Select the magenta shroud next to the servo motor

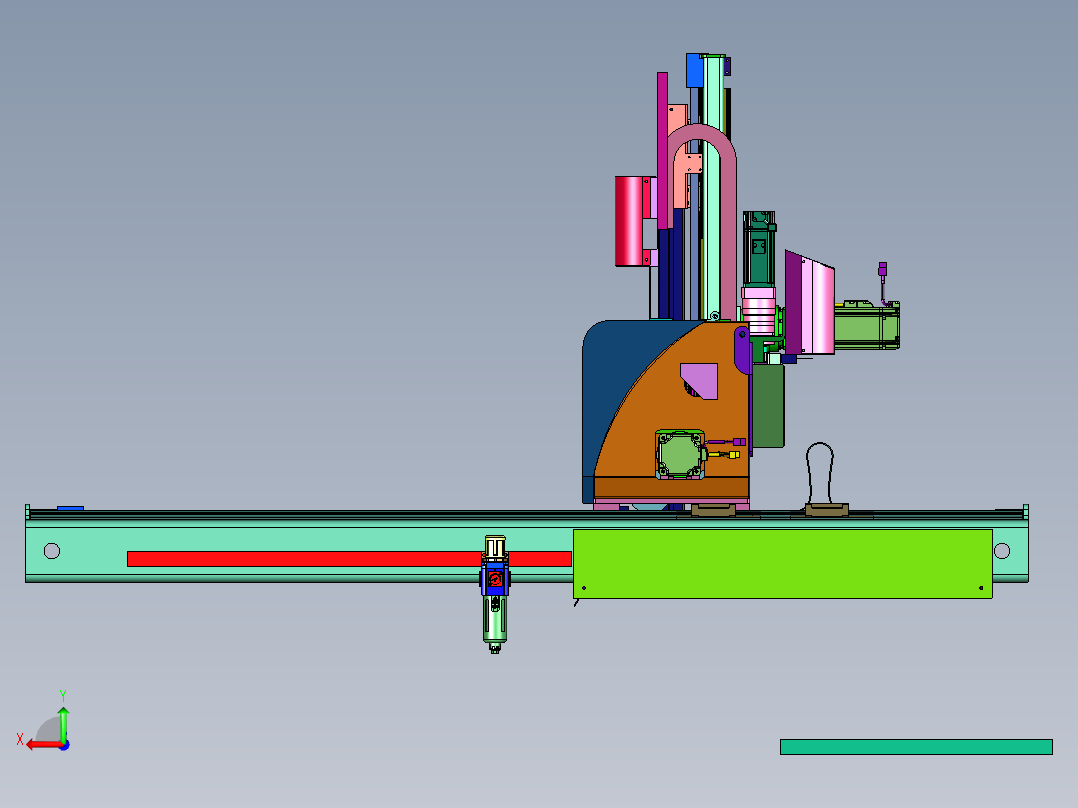(x=809, y=303)
